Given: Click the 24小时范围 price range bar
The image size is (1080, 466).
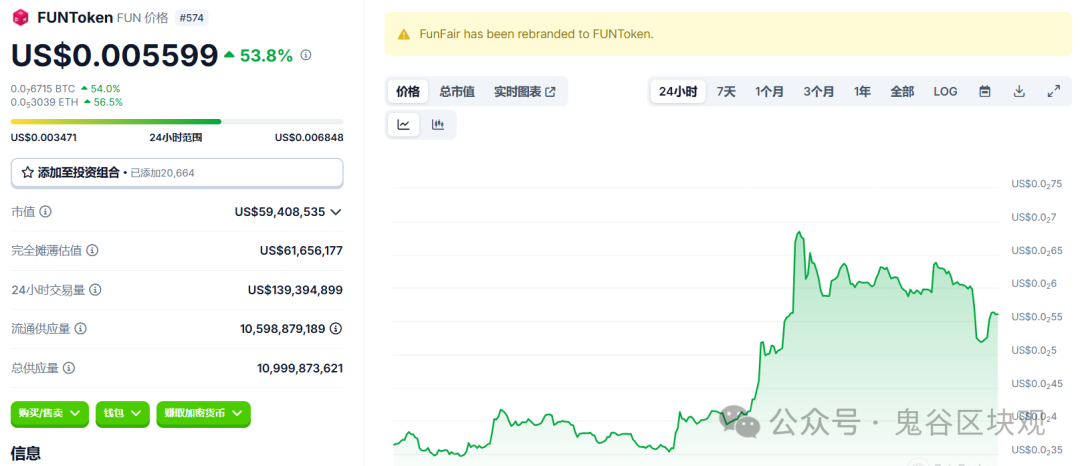Looking at the screenshot, I should point(177,122).
